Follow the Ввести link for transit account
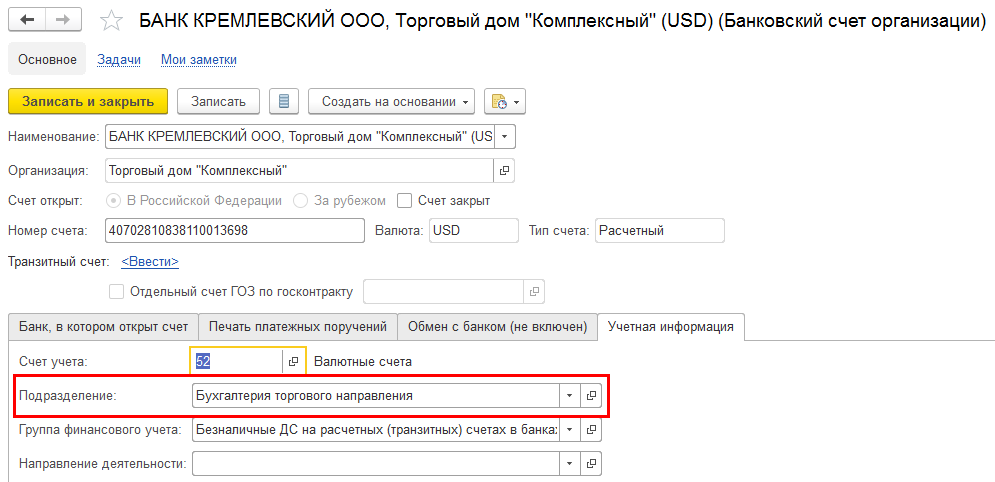The image size is (995, 482). click(150, 262)
